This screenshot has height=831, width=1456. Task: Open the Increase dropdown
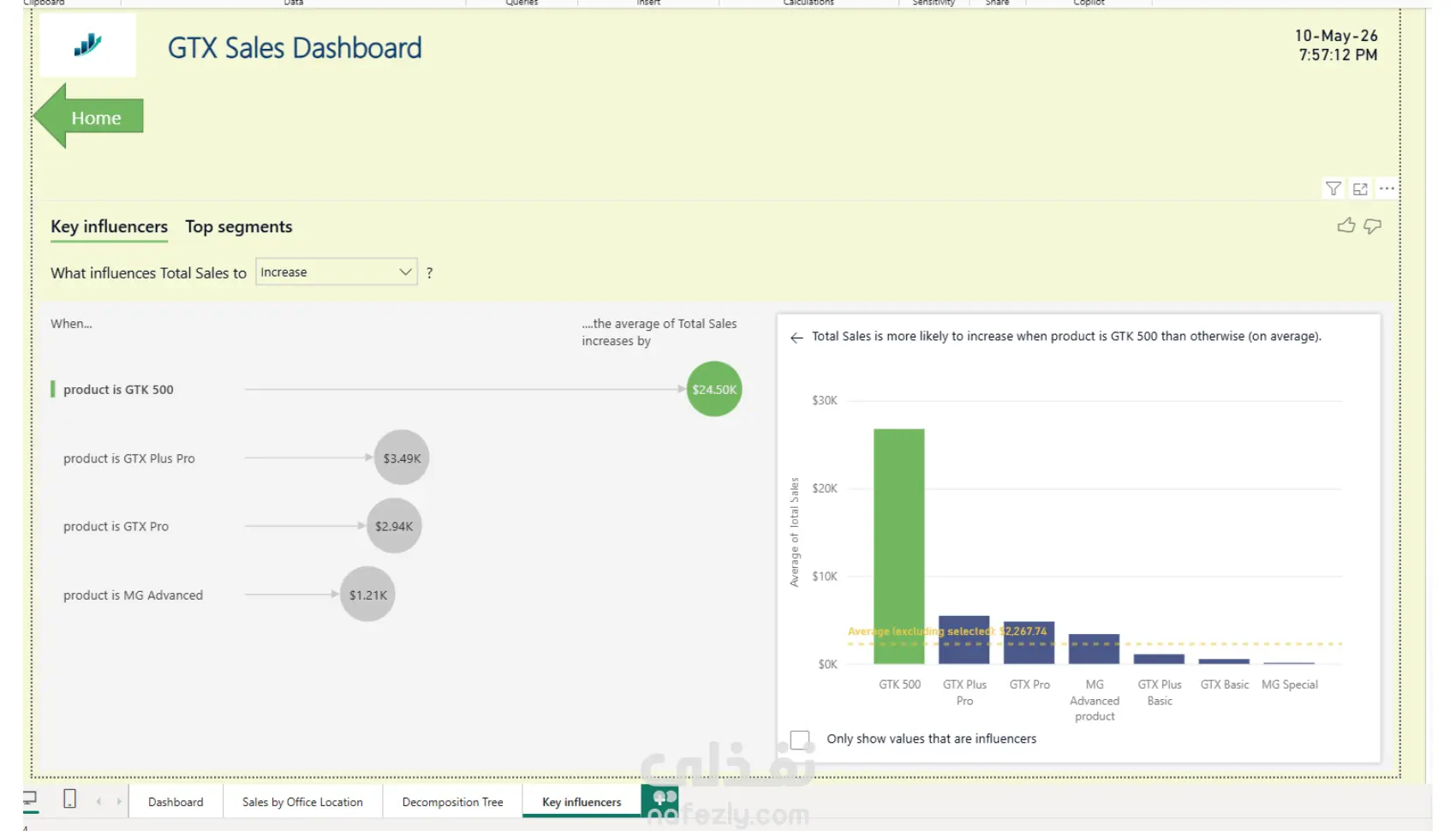tap(336, 272)
